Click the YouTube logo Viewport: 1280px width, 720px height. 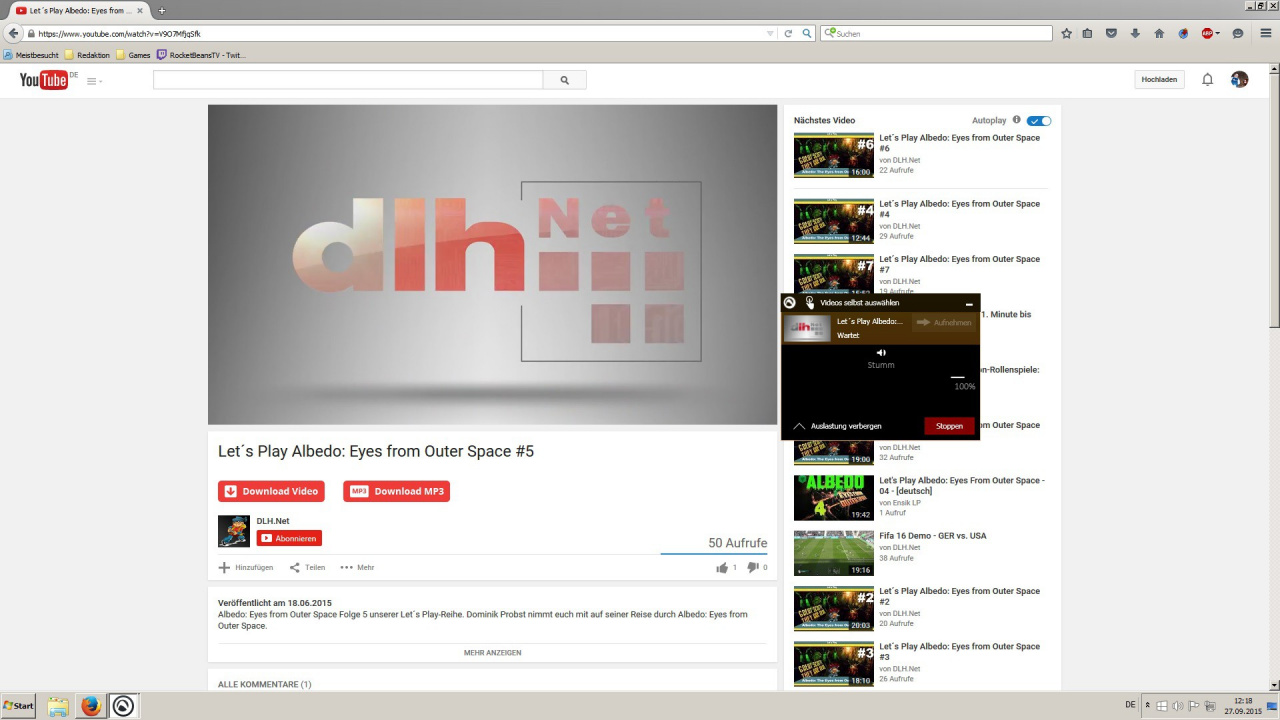[x=44, y=80]
